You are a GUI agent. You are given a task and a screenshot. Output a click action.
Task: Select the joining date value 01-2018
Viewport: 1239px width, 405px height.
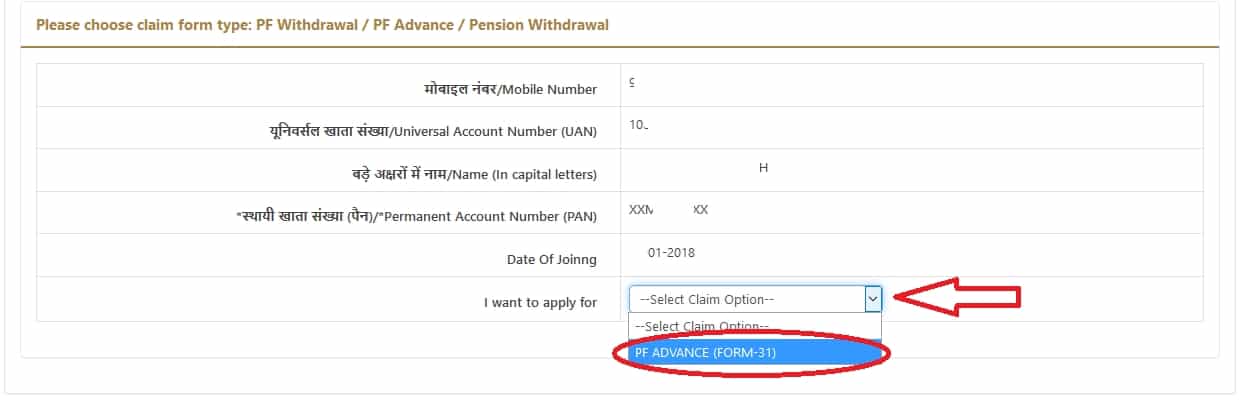click(x=671, y=253)
